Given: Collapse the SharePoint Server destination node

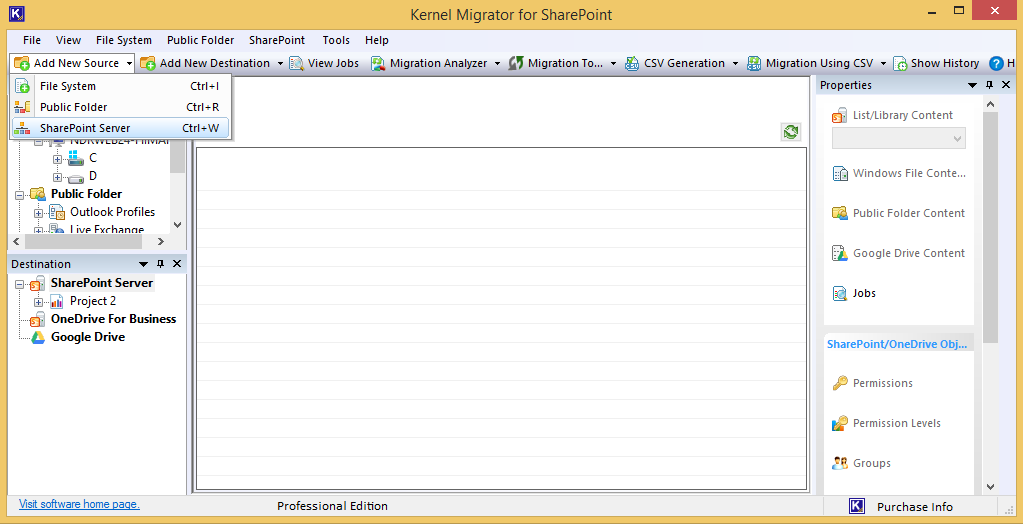Looking at the screenshot, I should click(19, 285).
